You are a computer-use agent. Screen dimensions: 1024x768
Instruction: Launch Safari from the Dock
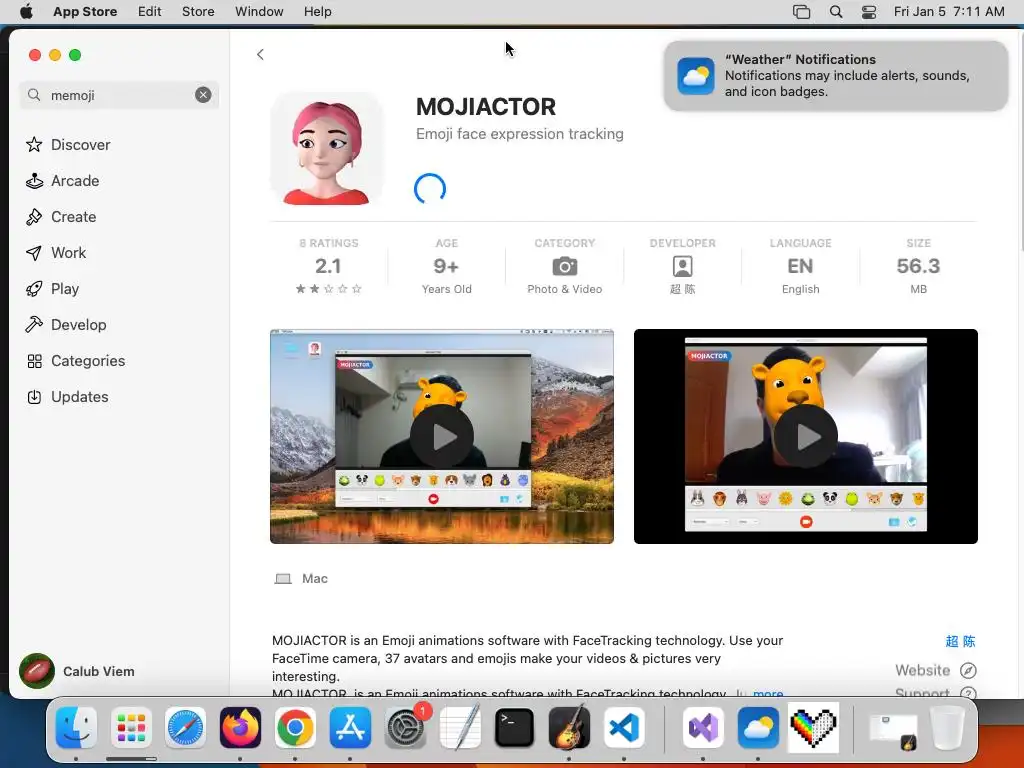185,728
